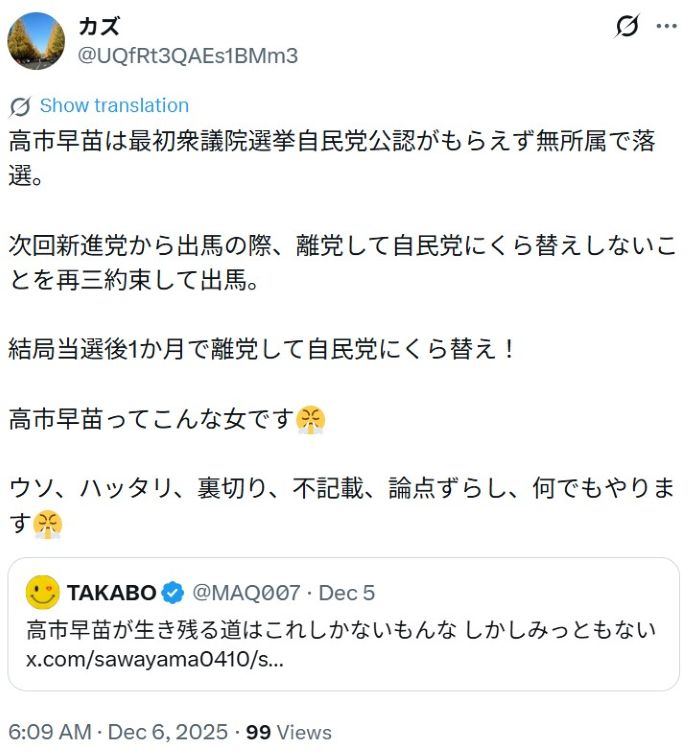
Task: Click the Show translation link
Action: tap(114, 106)
